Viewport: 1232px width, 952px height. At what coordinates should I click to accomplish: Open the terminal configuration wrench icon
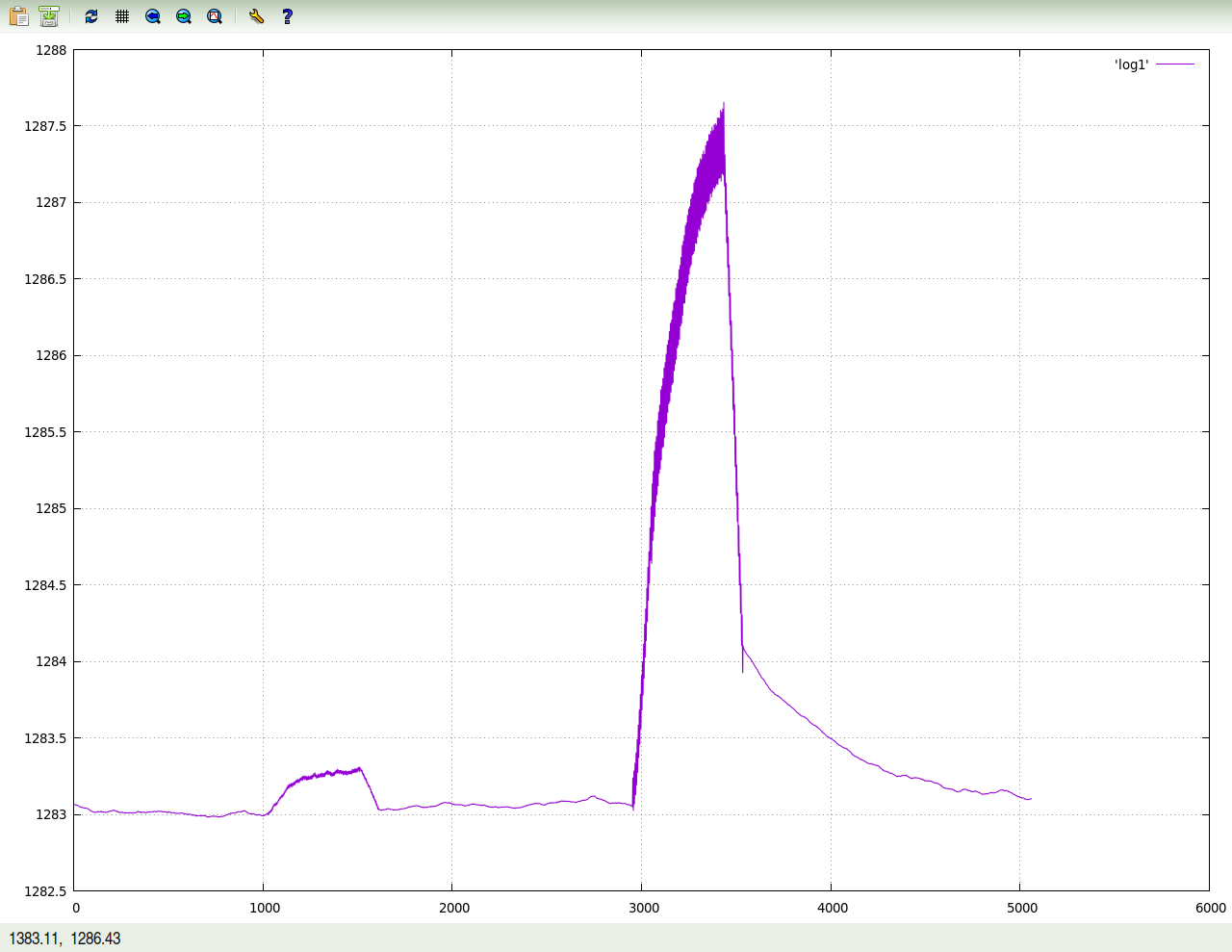coord(256,15)
